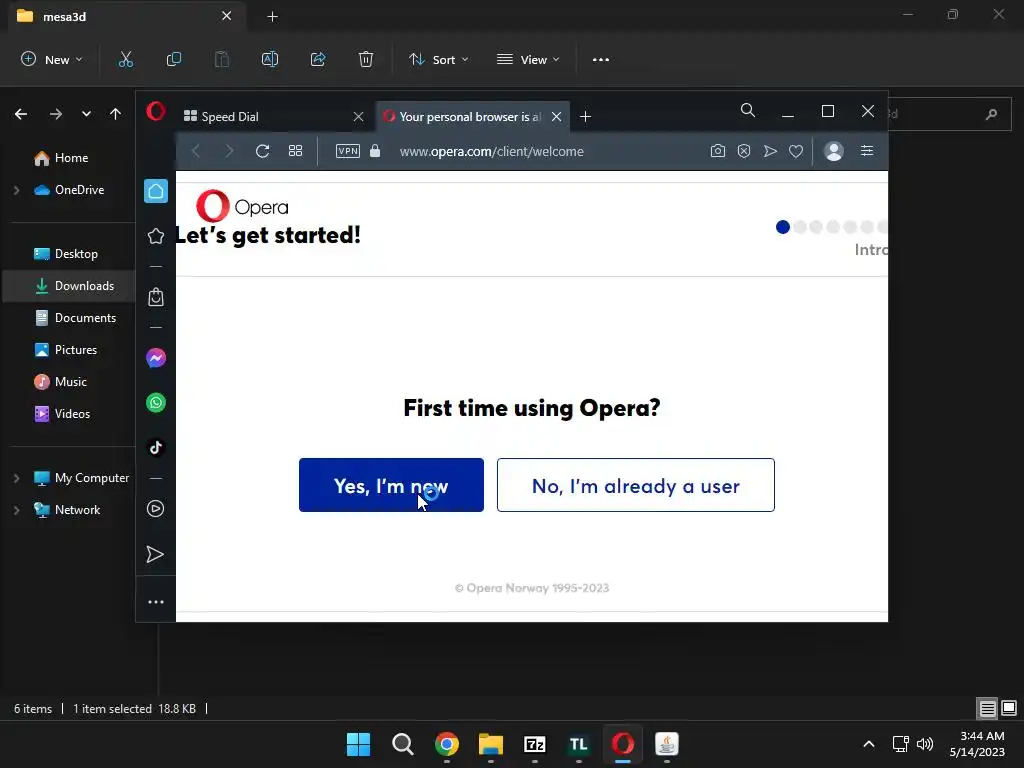Go up one folder in File Explorer
This screenshot has width=1024, height=768.
click(116, 114)
